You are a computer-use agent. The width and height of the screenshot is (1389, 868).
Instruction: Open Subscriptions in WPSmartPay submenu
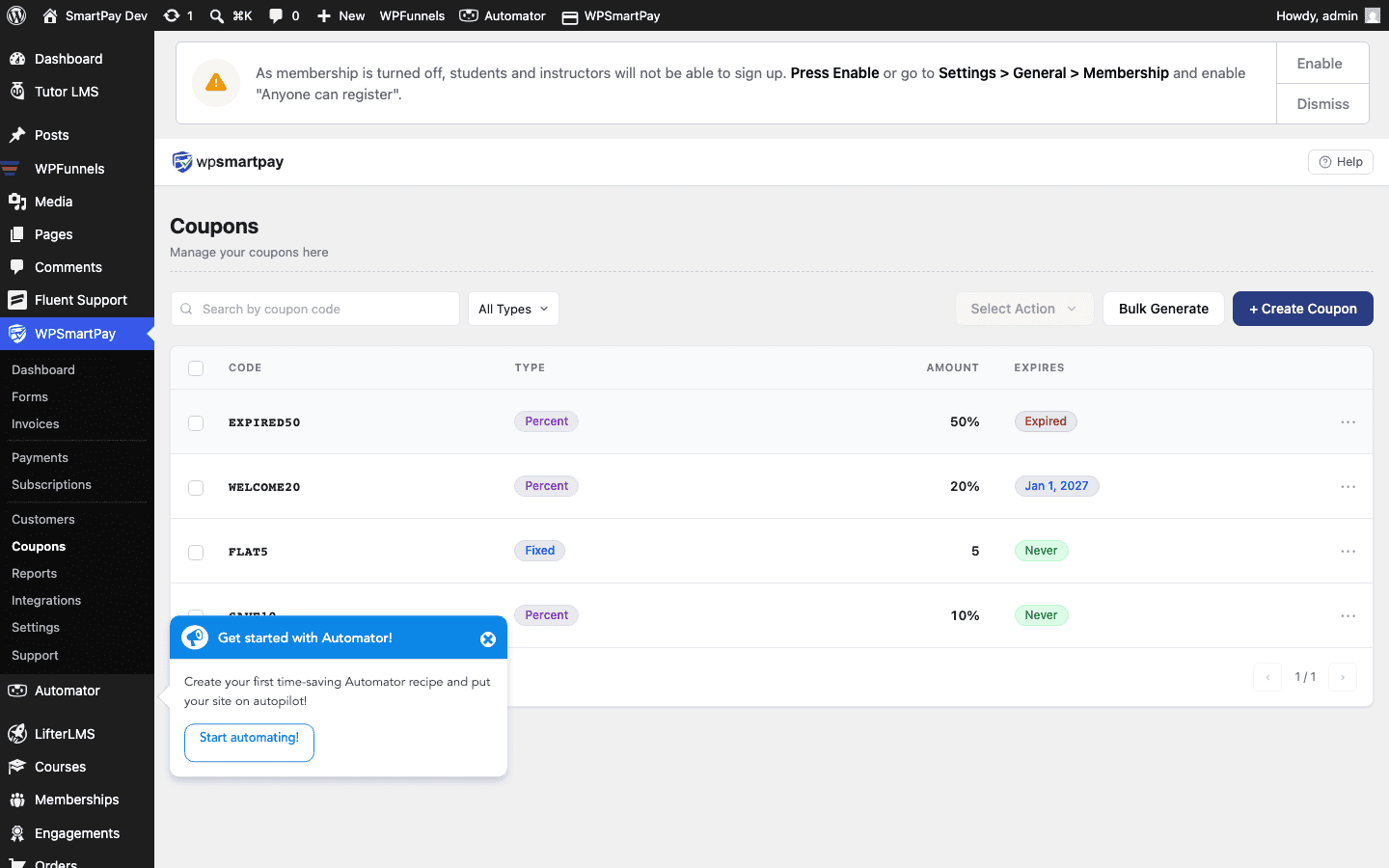point(51,484)
